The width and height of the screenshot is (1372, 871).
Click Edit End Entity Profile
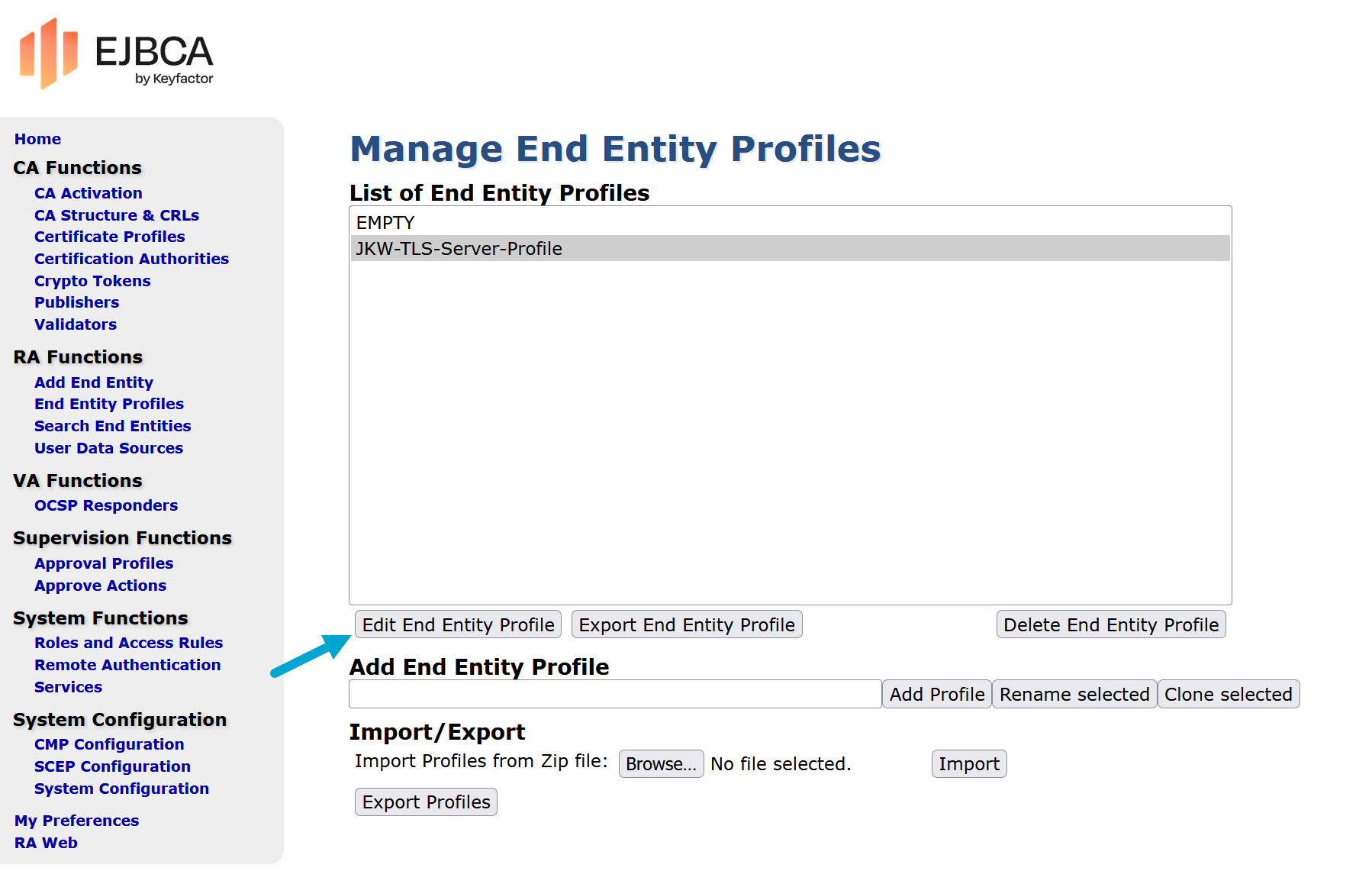pos(457,624)
